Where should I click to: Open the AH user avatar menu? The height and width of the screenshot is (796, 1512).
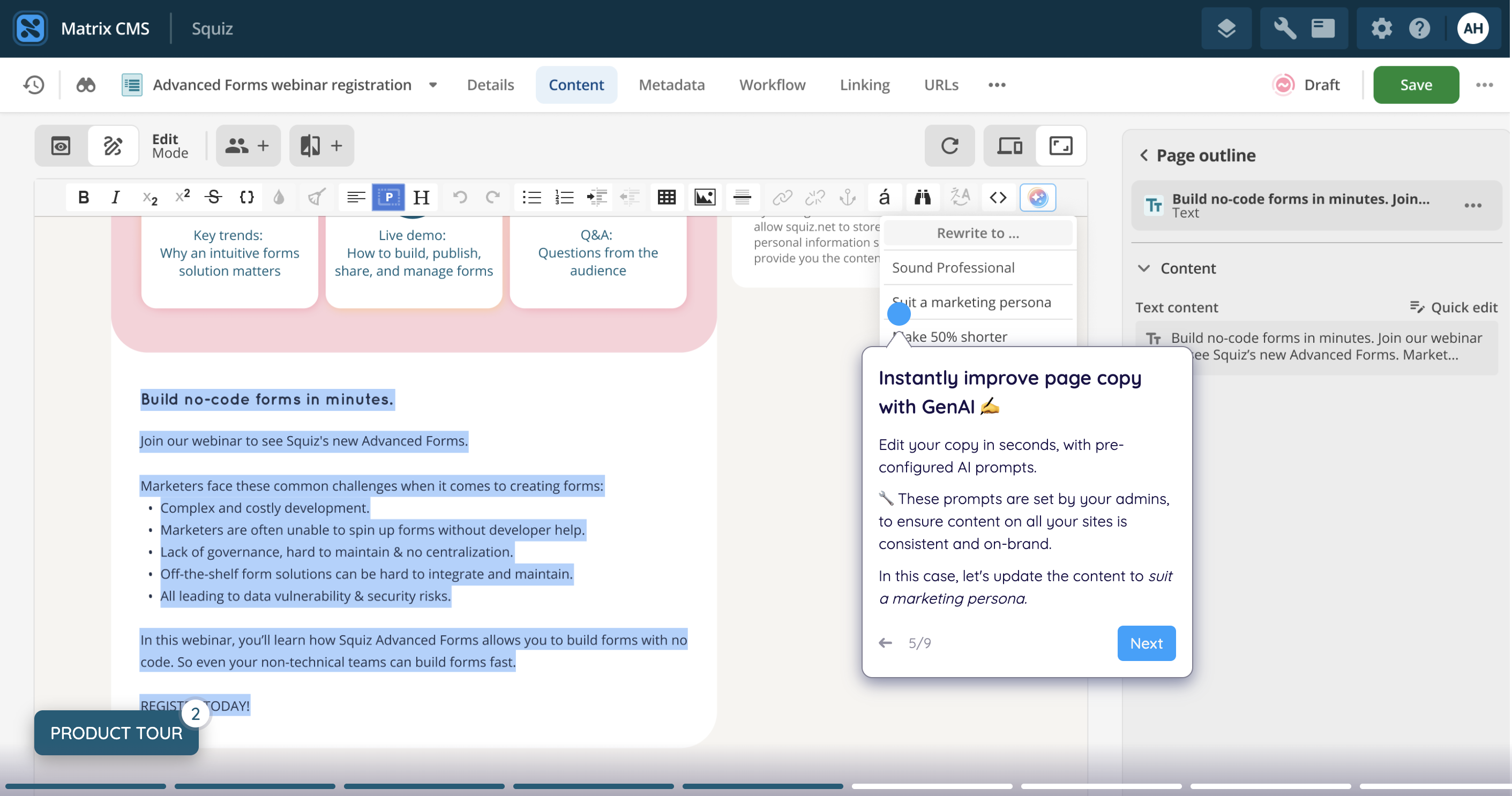pos(1472,28)
